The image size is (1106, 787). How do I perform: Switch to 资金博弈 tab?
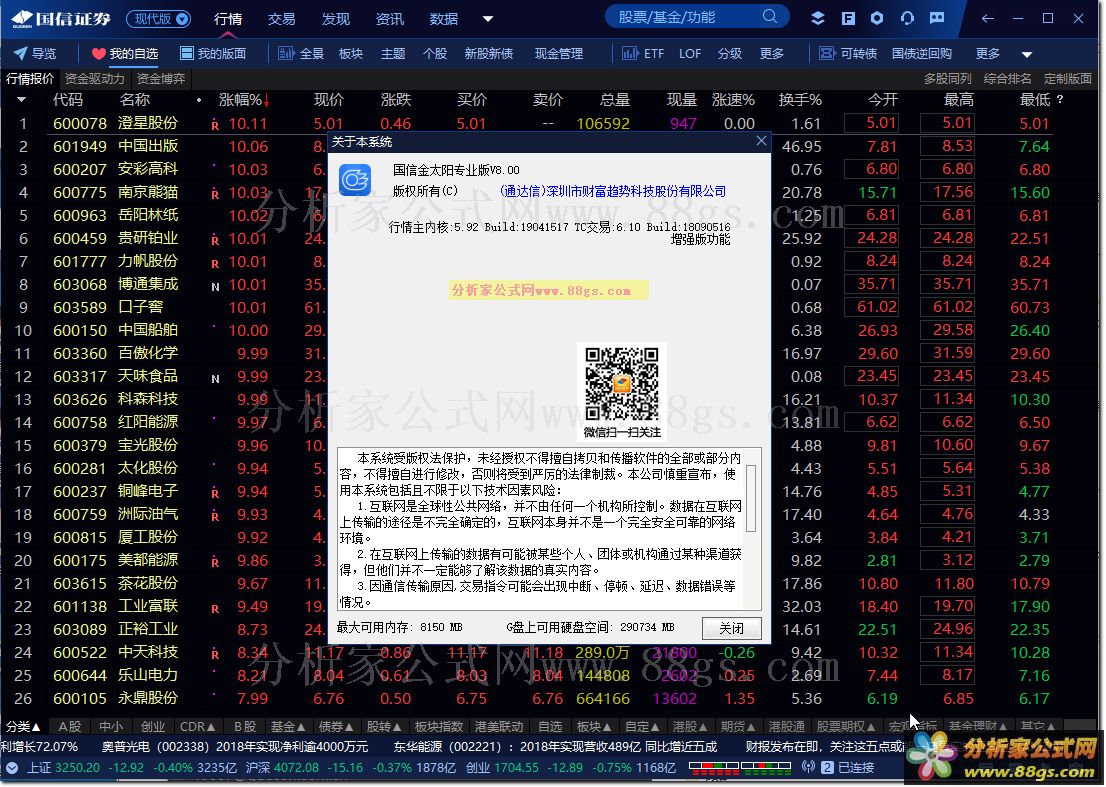coord(161,79)
